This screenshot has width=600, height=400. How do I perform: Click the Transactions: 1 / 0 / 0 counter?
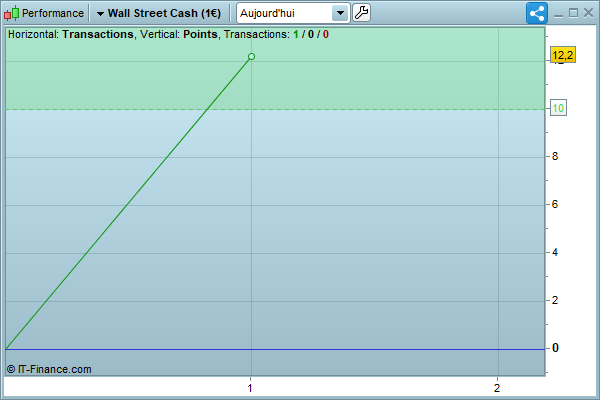tap(276, 34)
